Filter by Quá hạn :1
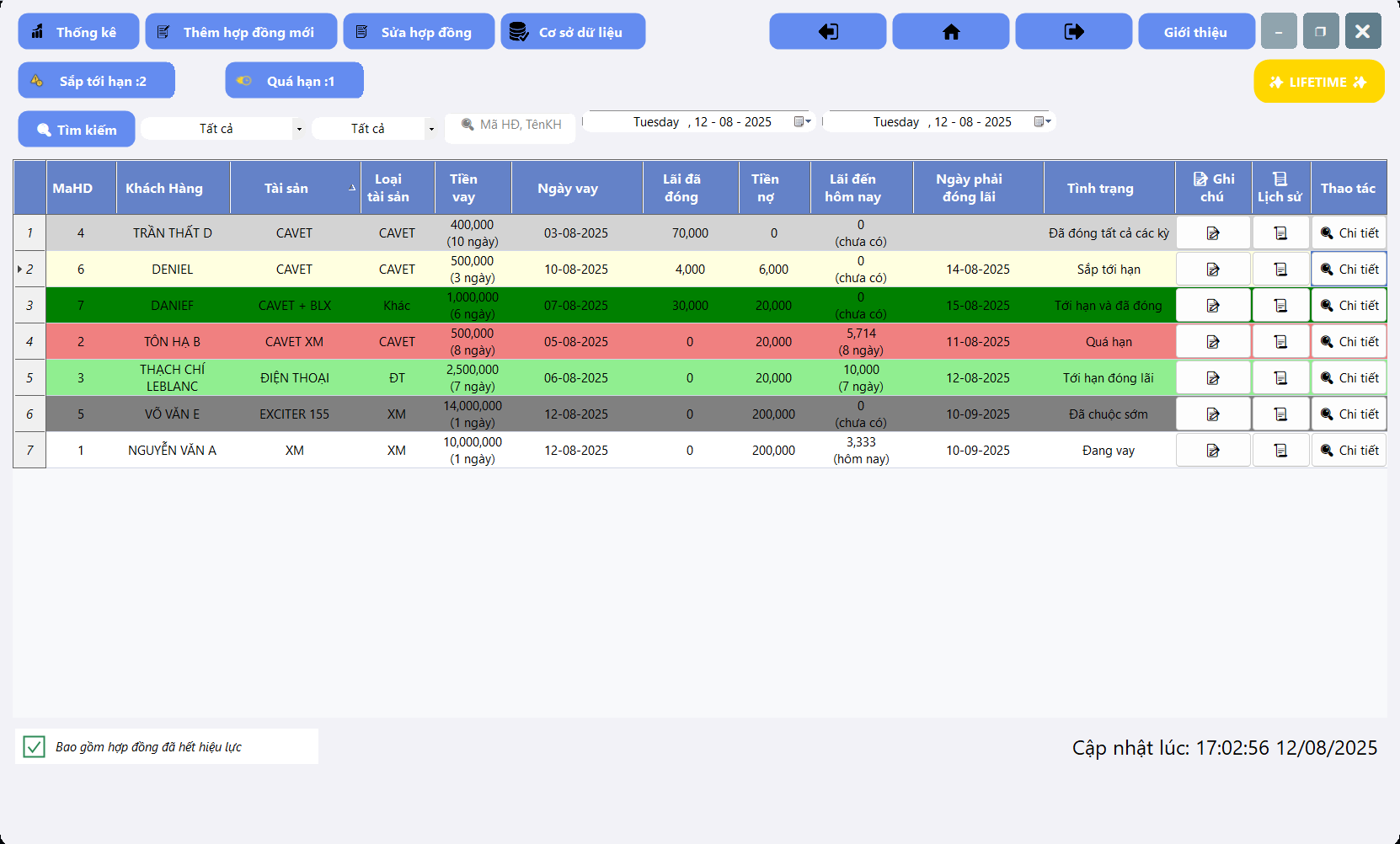Image resolution: width=1400 pixels, height=844 pixels. pyautogui.click(x=294, y=81)
